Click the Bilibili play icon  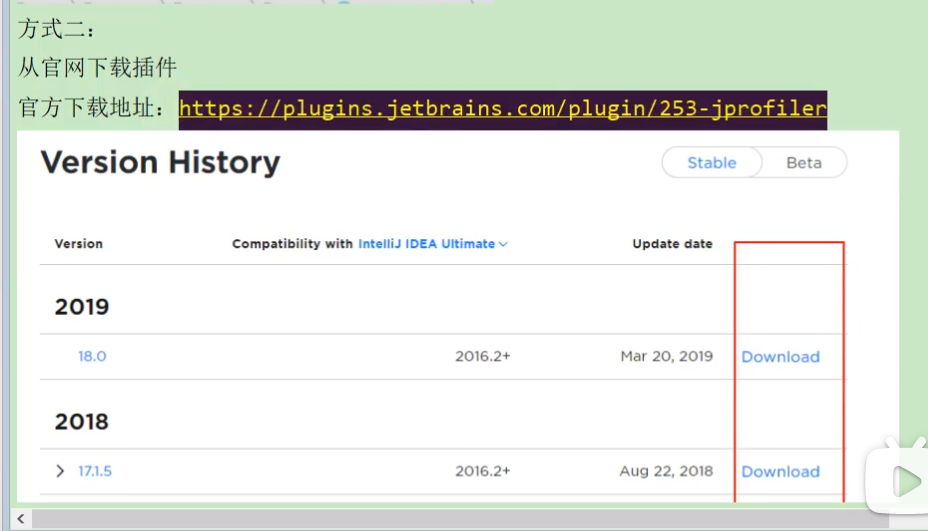(x=900, y=483)
